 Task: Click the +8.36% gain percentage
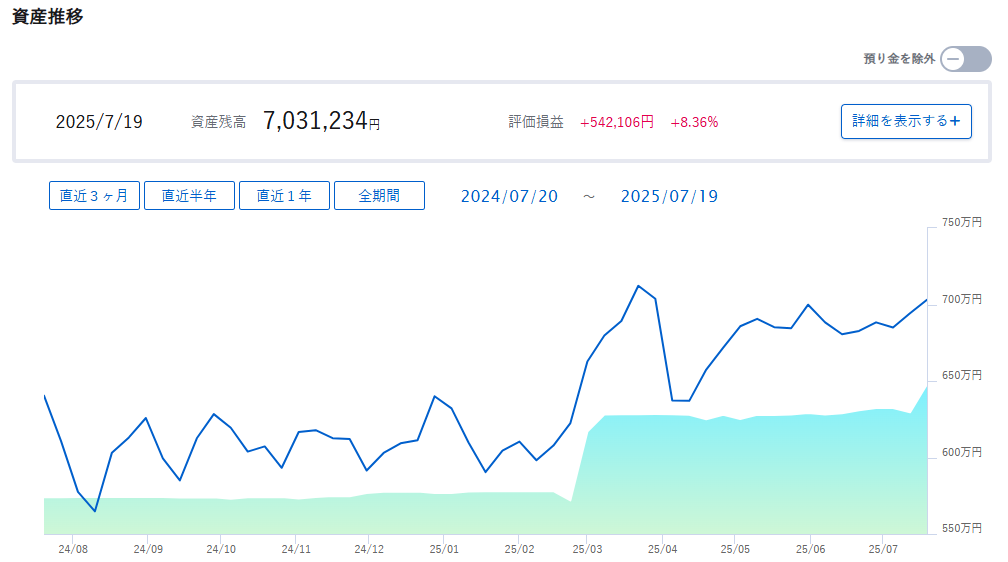point(694,122)
